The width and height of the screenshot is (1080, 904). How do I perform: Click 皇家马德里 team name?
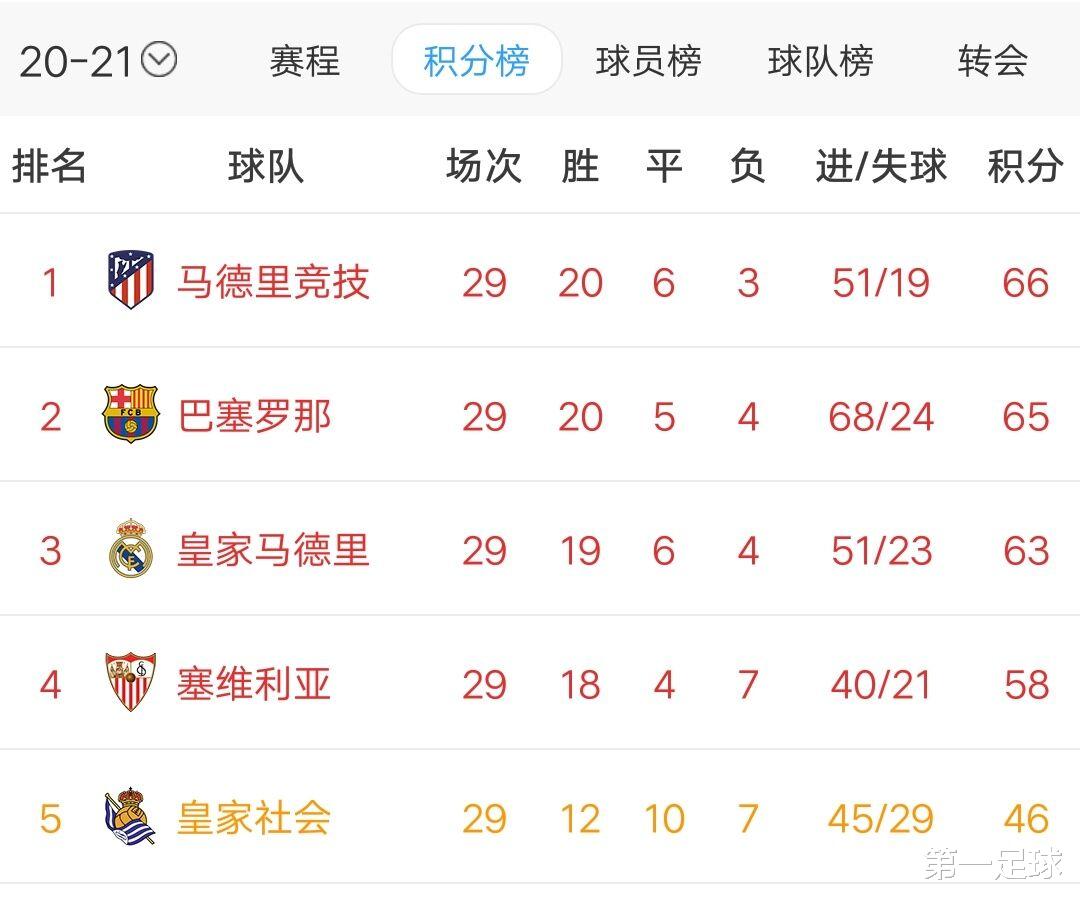pyautogui.click(x=275, y=550)
